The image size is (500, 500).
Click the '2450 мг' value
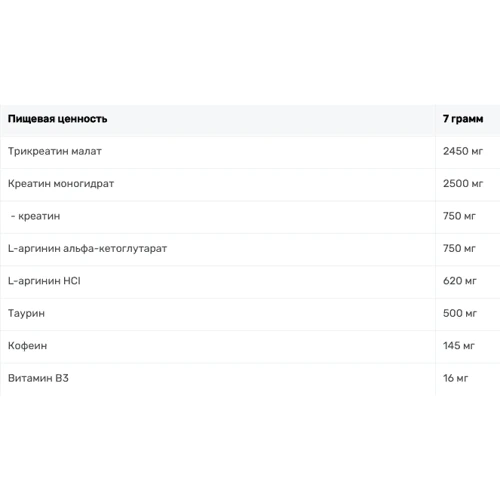pos(463,151)
